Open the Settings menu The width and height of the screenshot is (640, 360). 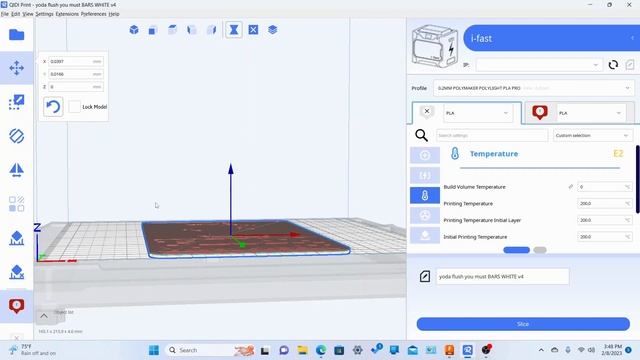point(44,14)
